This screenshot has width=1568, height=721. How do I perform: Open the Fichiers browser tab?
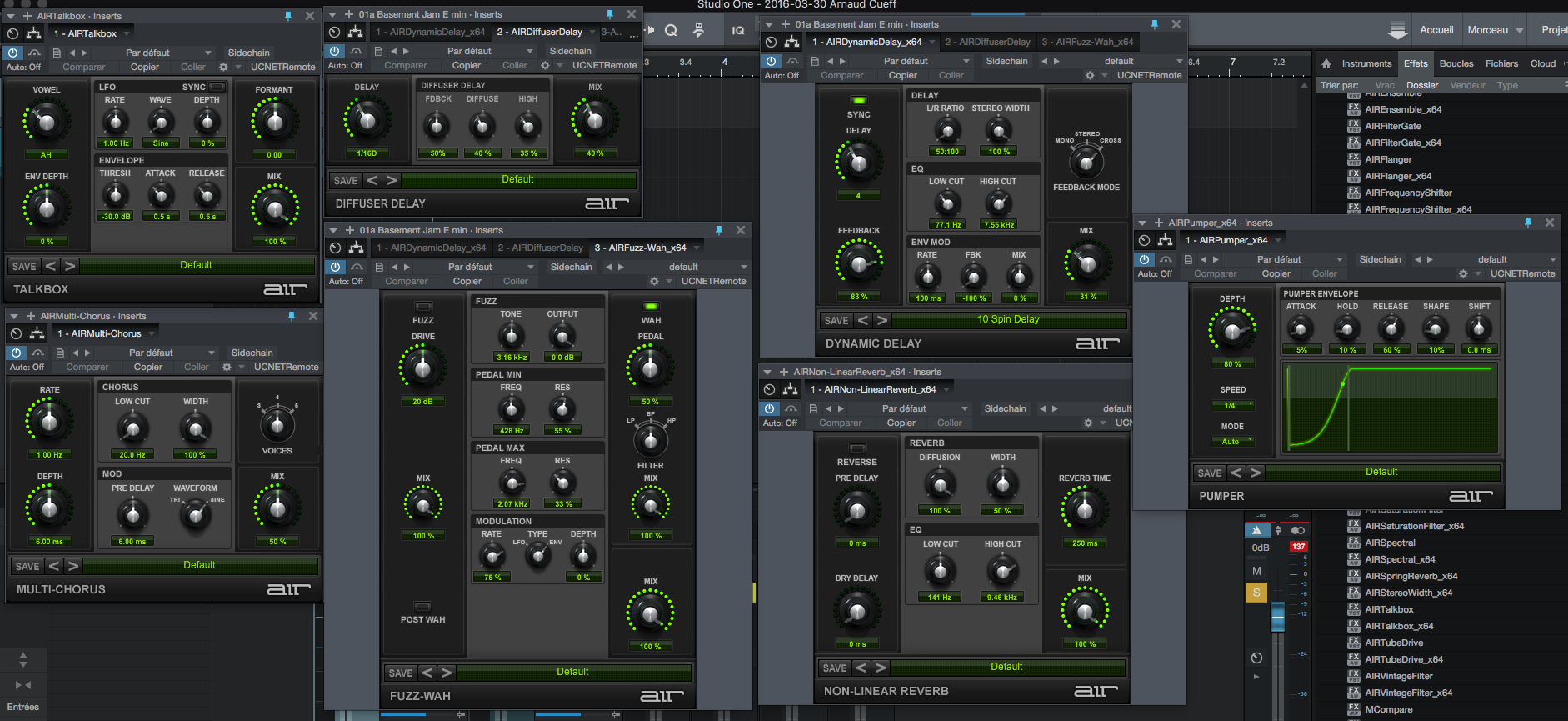coord(1501,63)
